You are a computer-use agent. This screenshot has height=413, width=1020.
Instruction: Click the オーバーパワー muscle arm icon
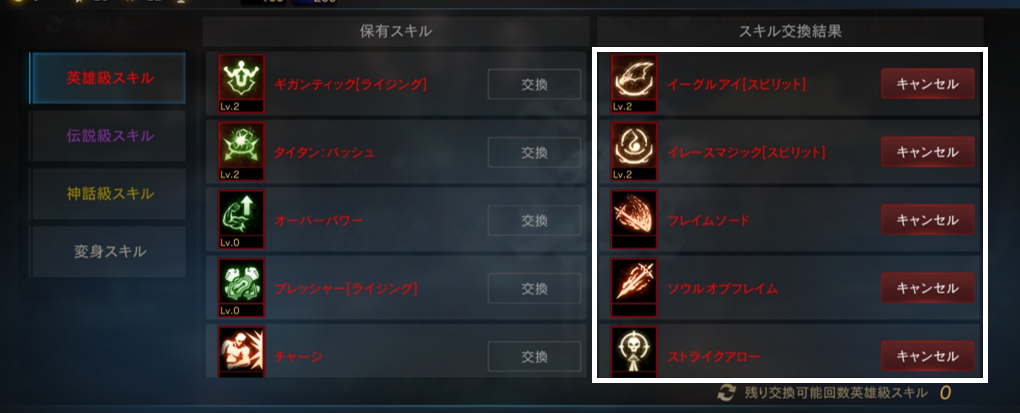pyautogui.click(x=241, y=220)
